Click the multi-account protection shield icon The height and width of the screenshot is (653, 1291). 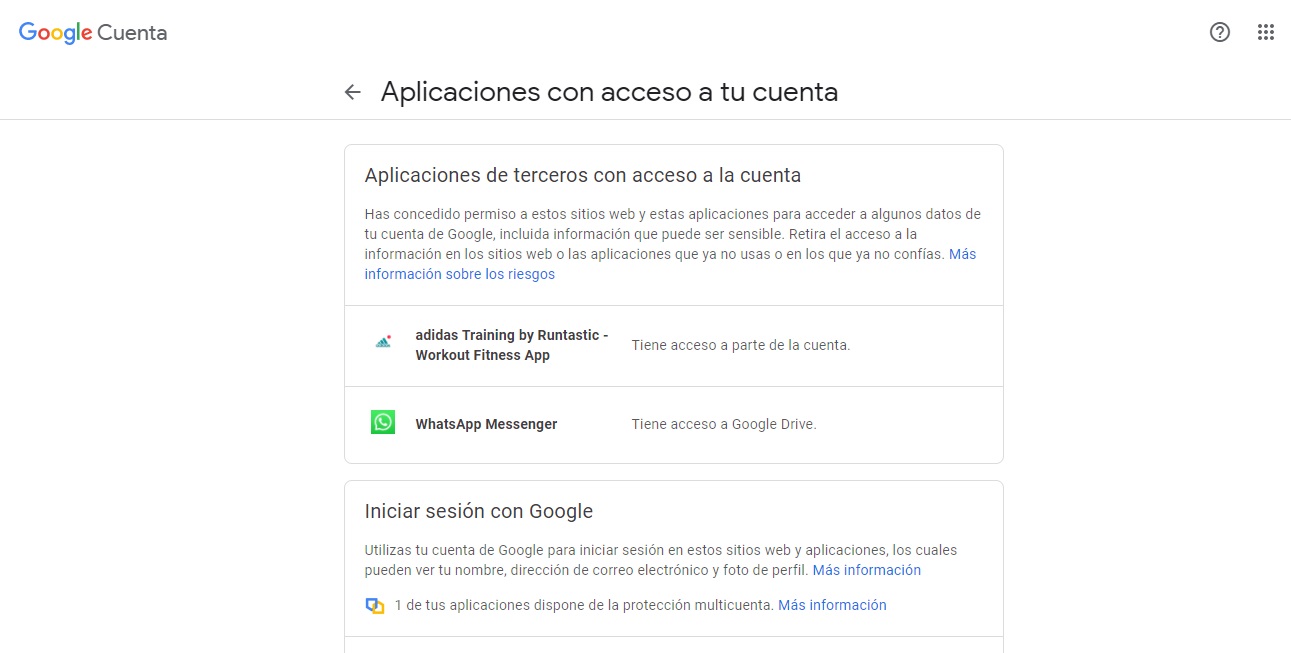375,605
